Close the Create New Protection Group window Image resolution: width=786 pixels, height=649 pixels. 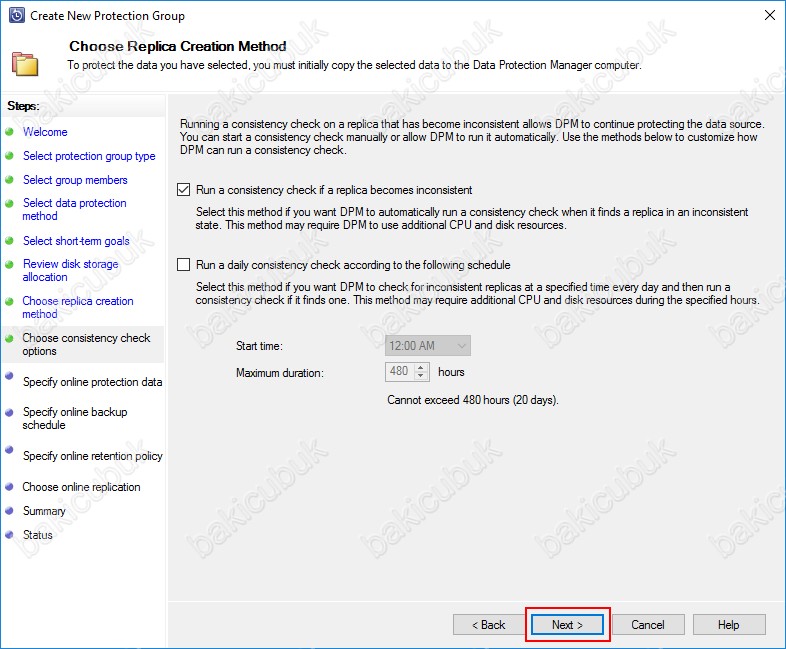(770, 15)
